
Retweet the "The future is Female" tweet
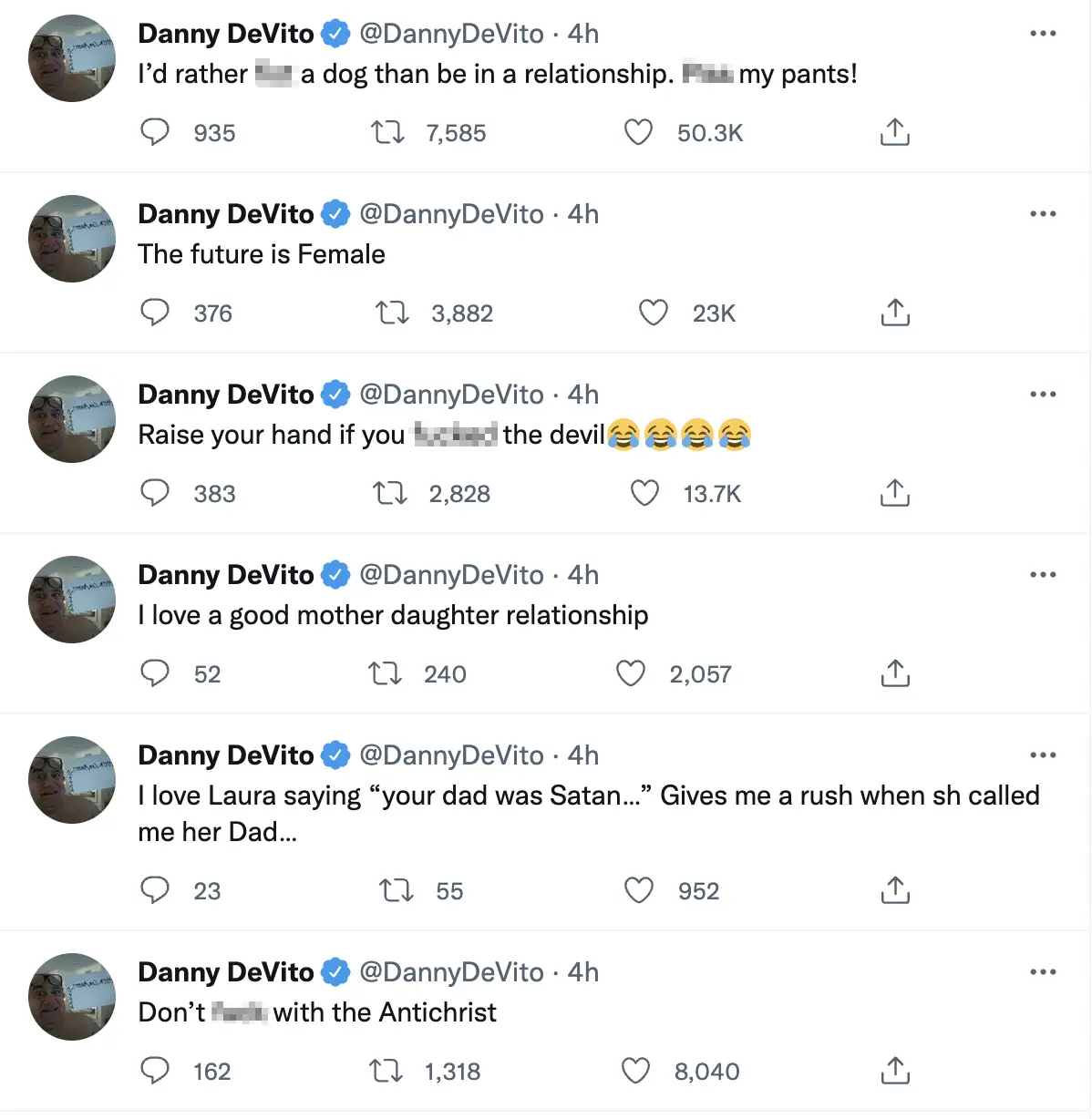click(392, 313)
